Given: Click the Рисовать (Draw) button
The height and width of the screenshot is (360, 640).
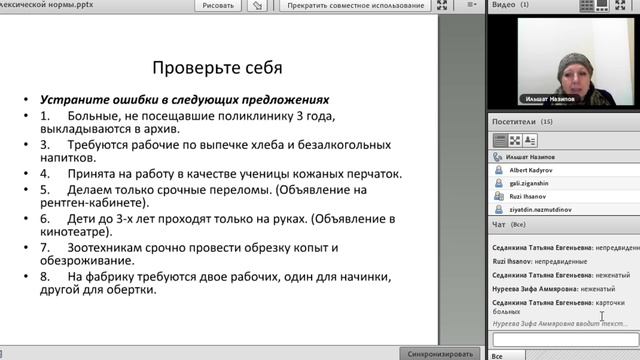Looking at the screenshot, I should tap(218, 5).
